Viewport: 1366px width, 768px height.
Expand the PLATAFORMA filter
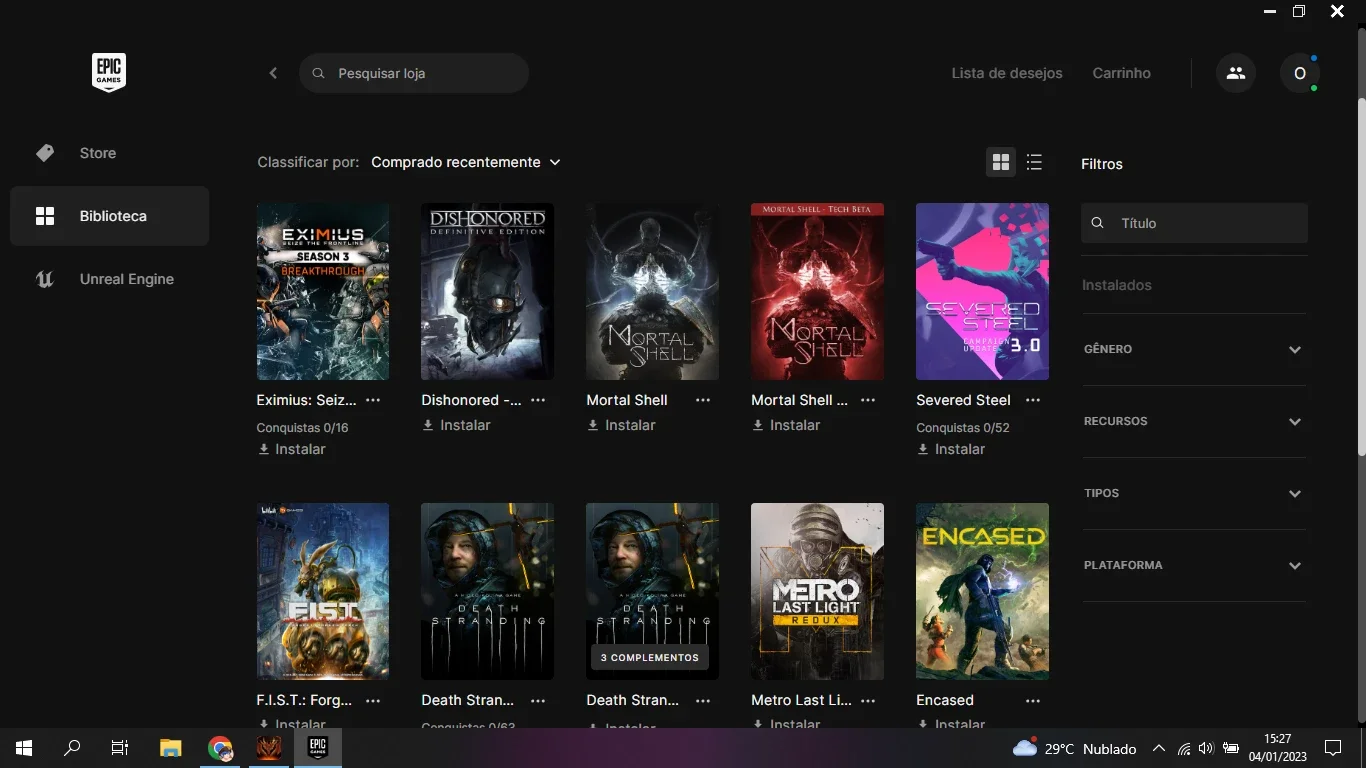coord(1194,565)
